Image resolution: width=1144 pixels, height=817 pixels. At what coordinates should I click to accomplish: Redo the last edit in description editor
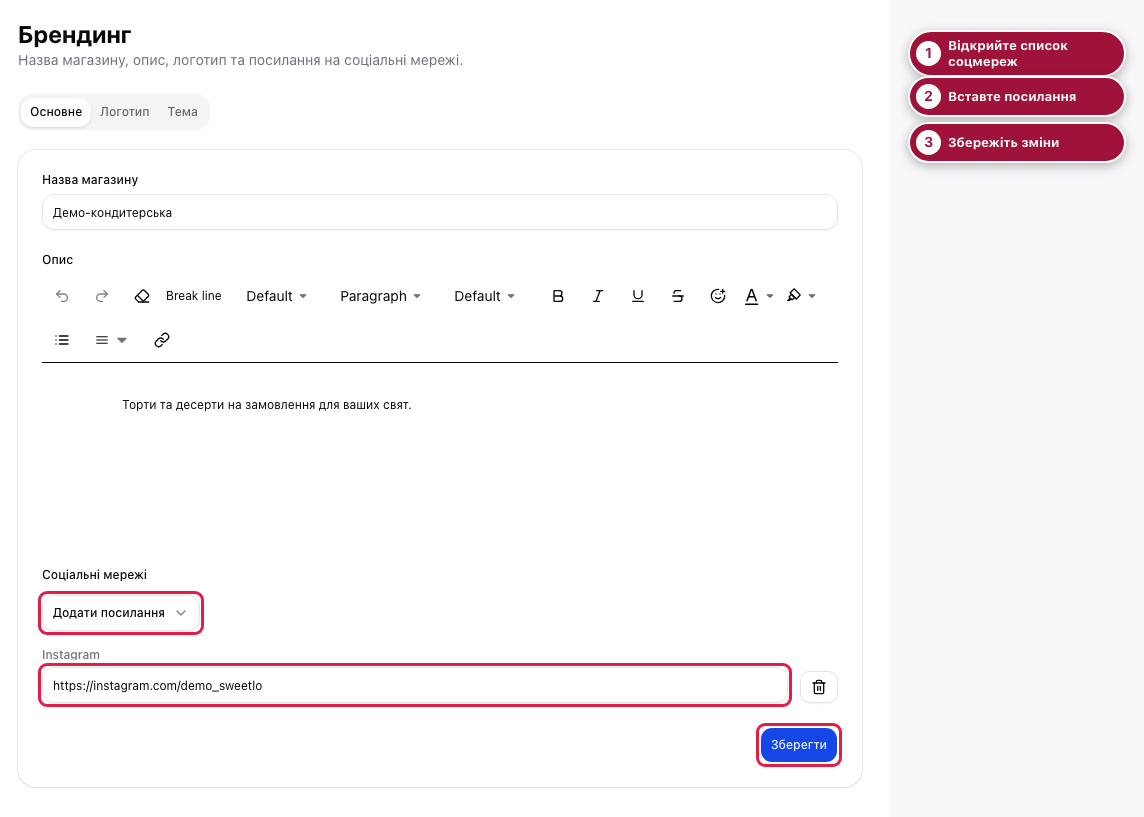(x=102, y=296)
